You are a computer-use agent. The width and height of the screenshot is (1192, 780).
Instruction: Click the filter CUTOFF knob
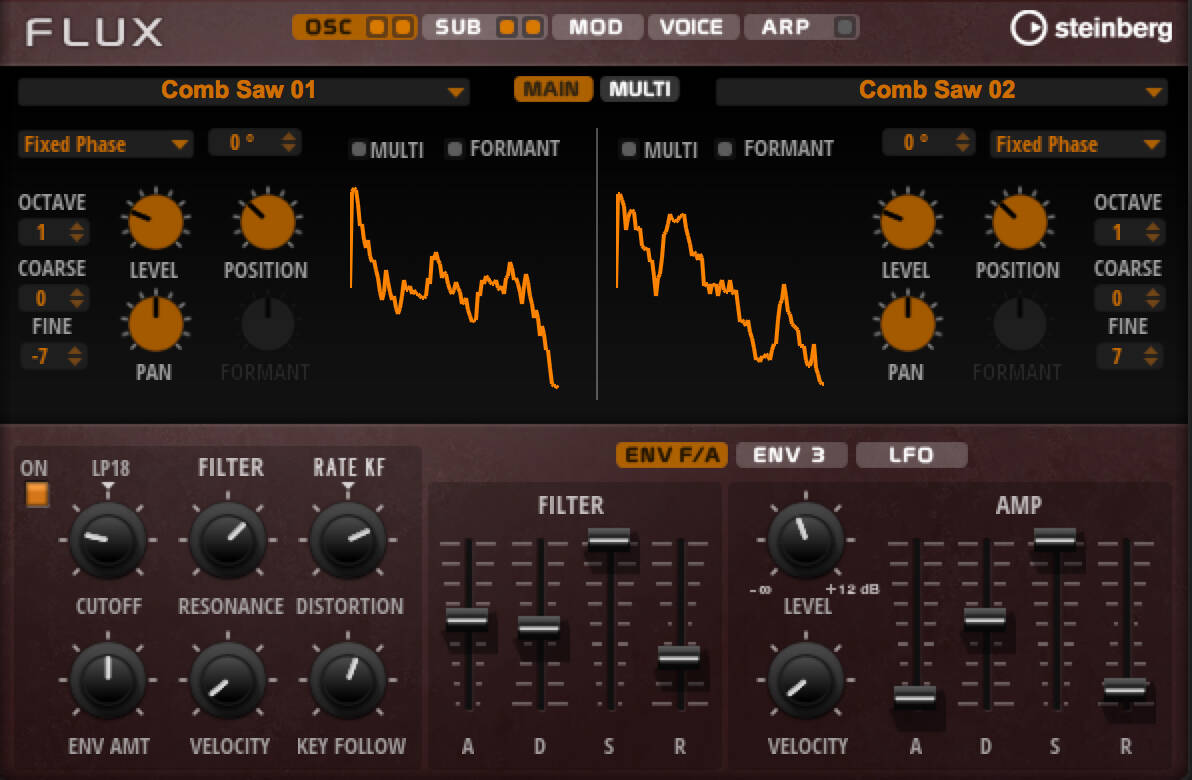108,541
